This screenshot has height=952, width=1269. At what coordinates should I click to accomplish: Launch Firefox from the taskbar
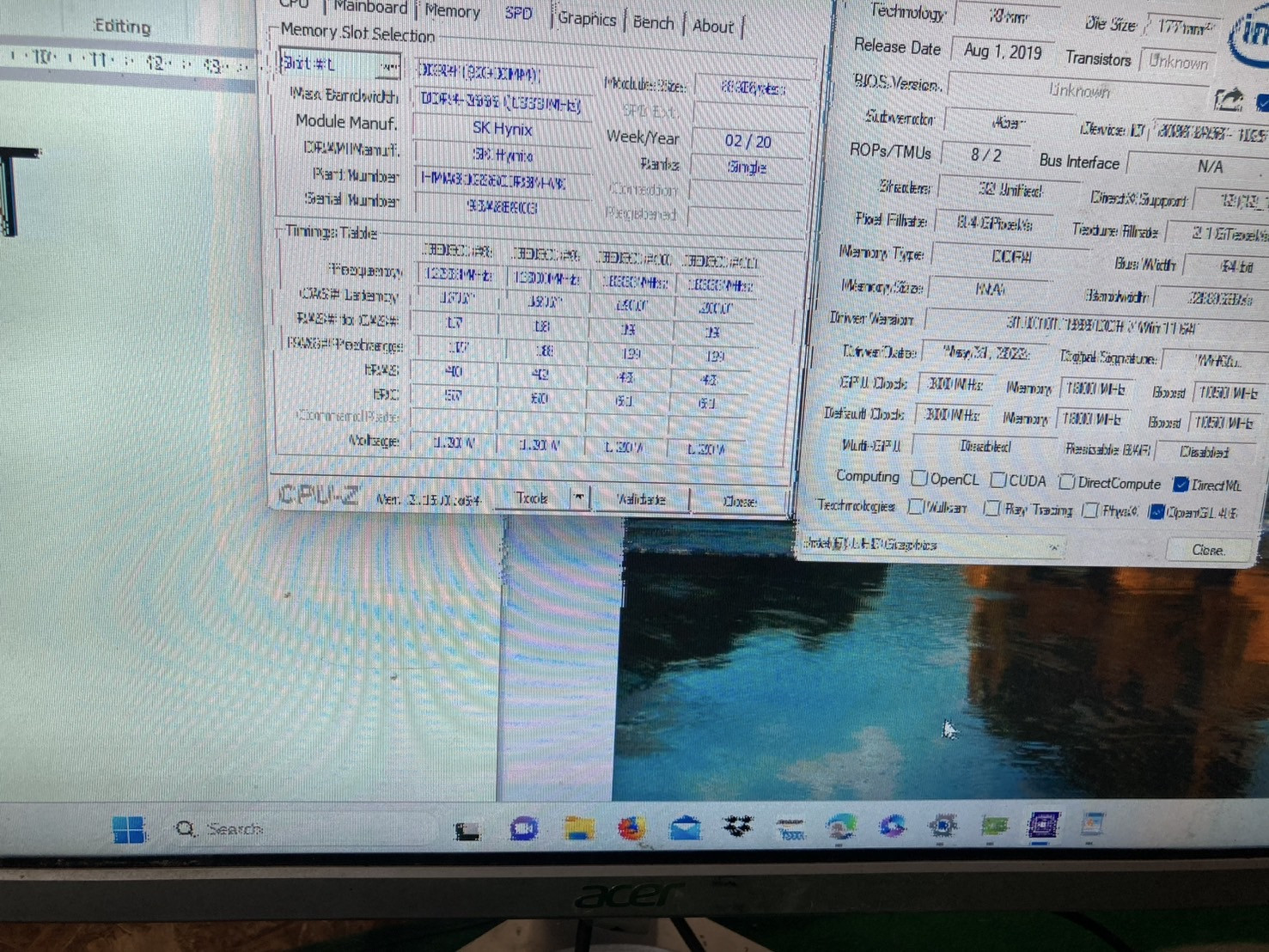click(631, 828)
